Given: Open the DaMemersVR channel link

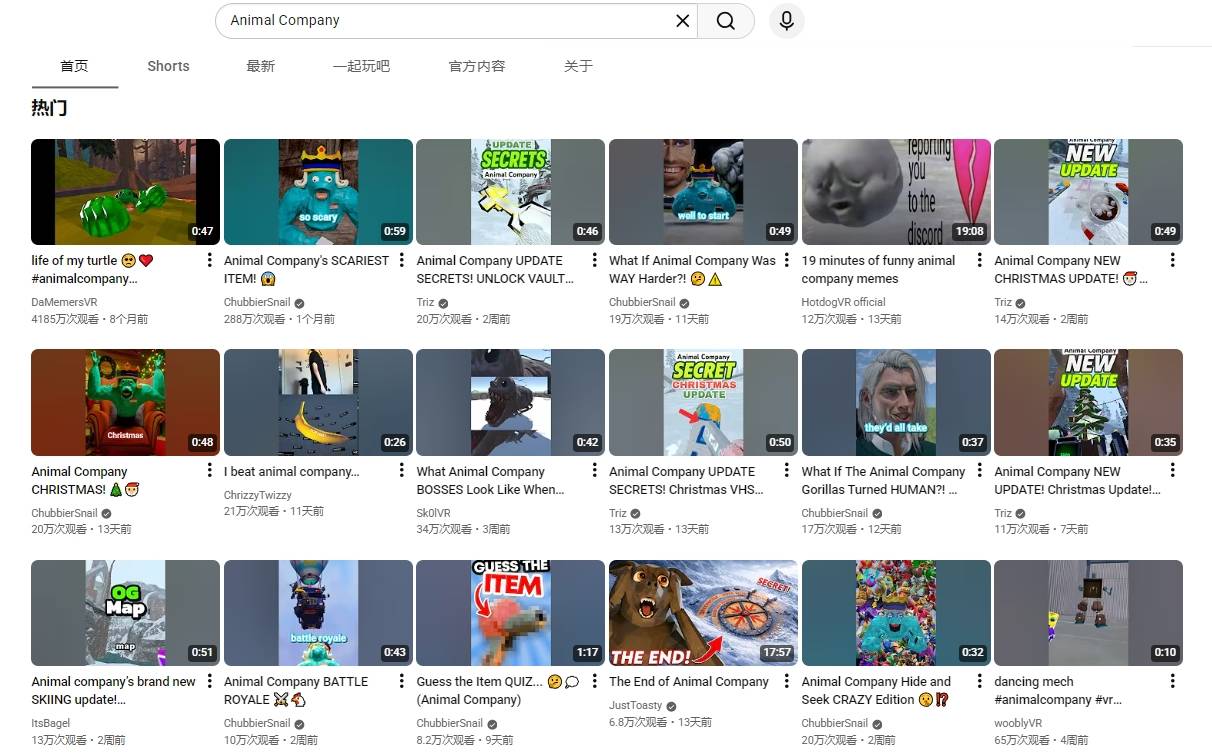Looking at the screenshot, I should pyautogui.click(x=64, y=302).
